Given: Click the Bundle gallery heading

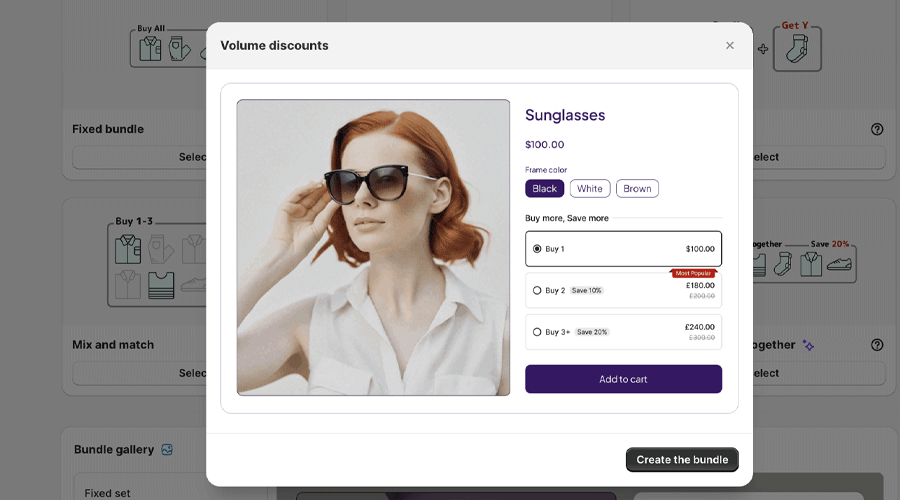Looking at the screenshot, I should click(114, 449).
